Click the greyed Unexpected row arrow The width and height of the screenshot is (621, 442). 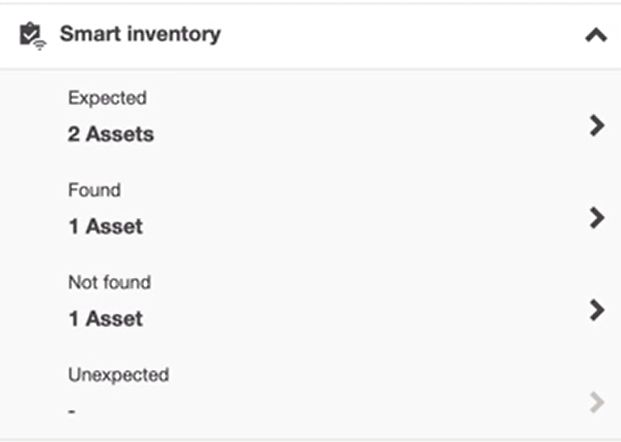(x=597, y=402)
